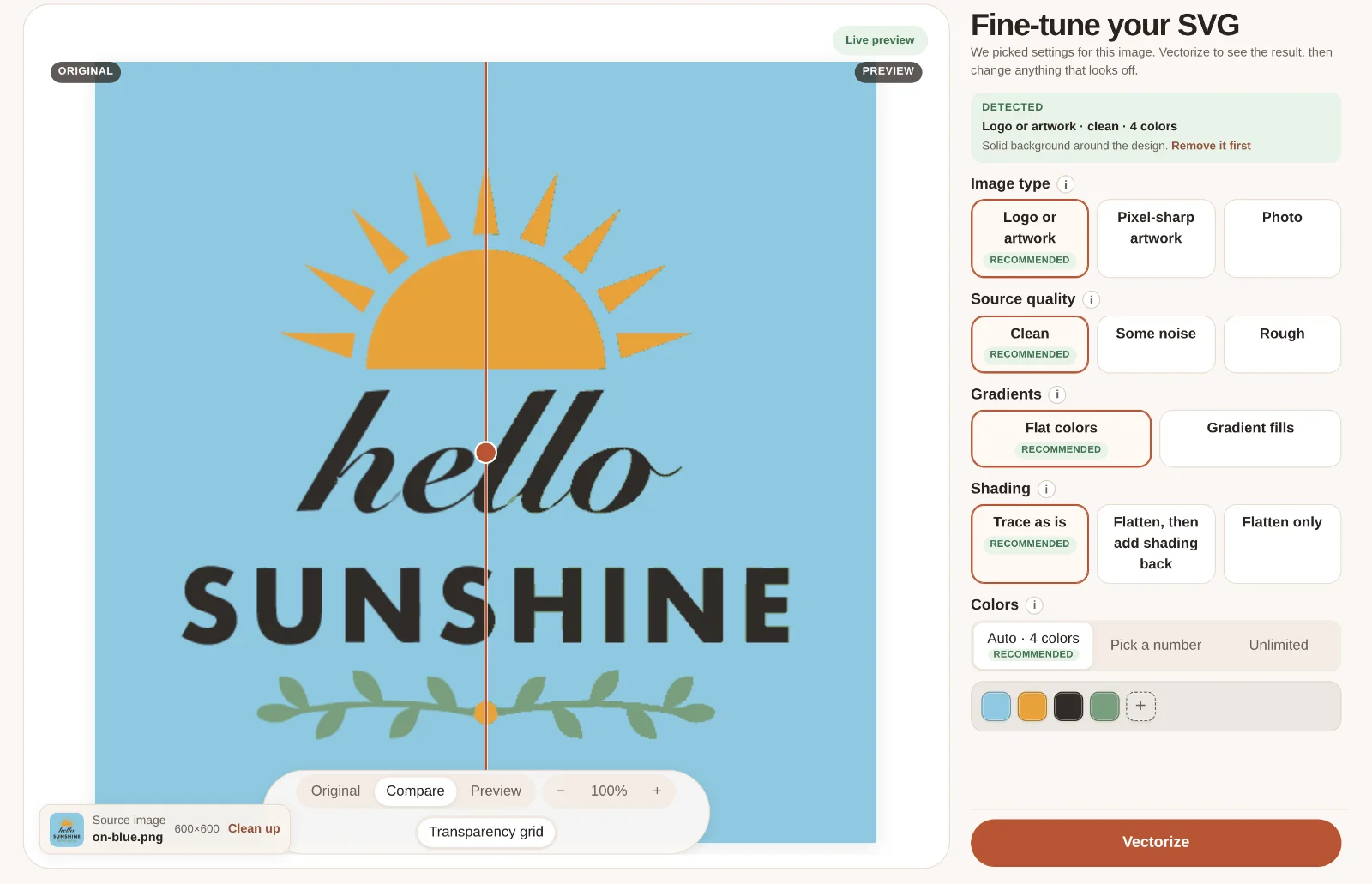Select Flat colors gradient option
The width and height of the screenshot is (1372, 884).
(x=1061, y=438)
